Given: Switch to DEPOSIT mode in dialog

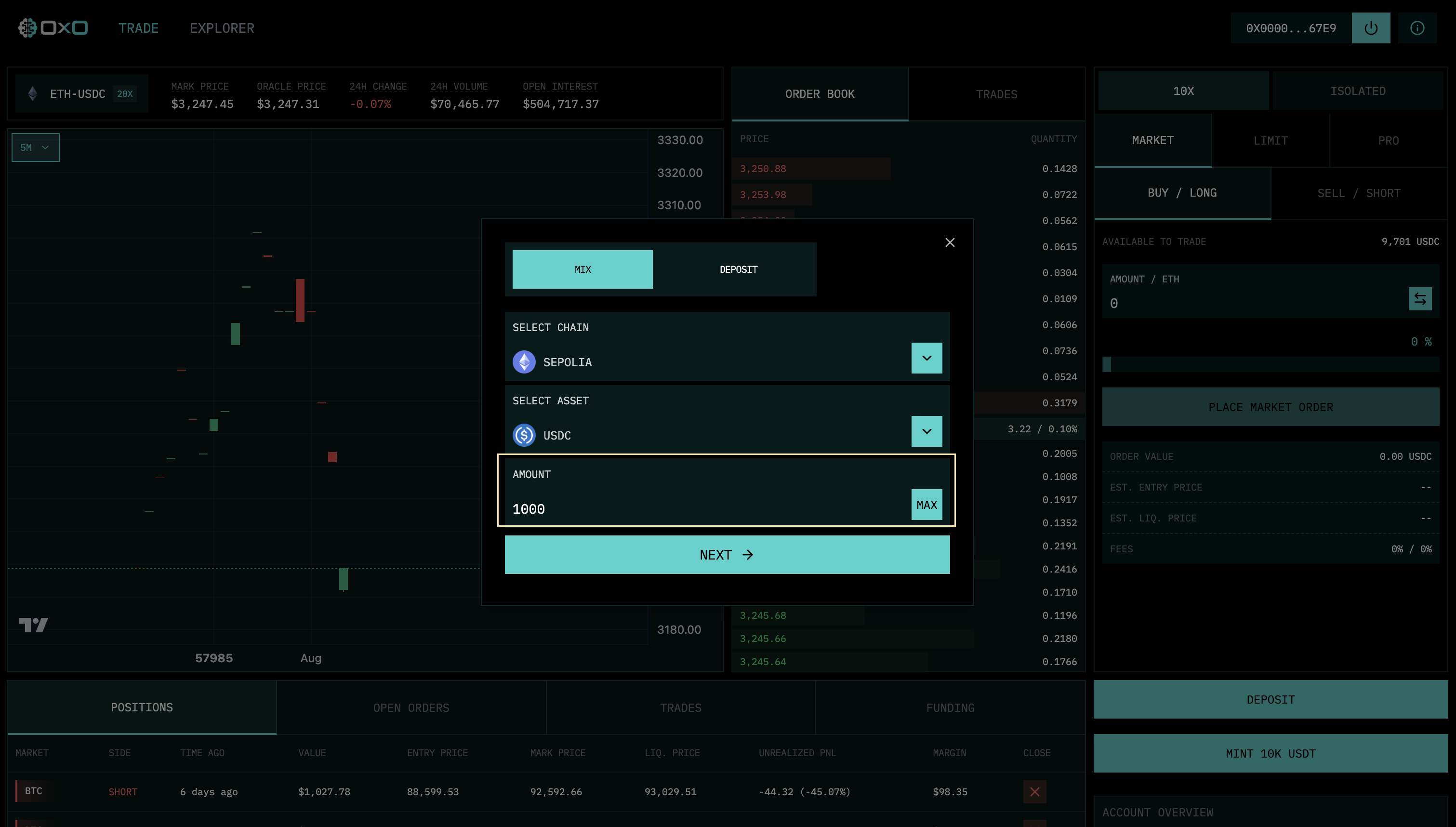Looking at the screenshot, I should pyautogui.click(x=738, y=269).
